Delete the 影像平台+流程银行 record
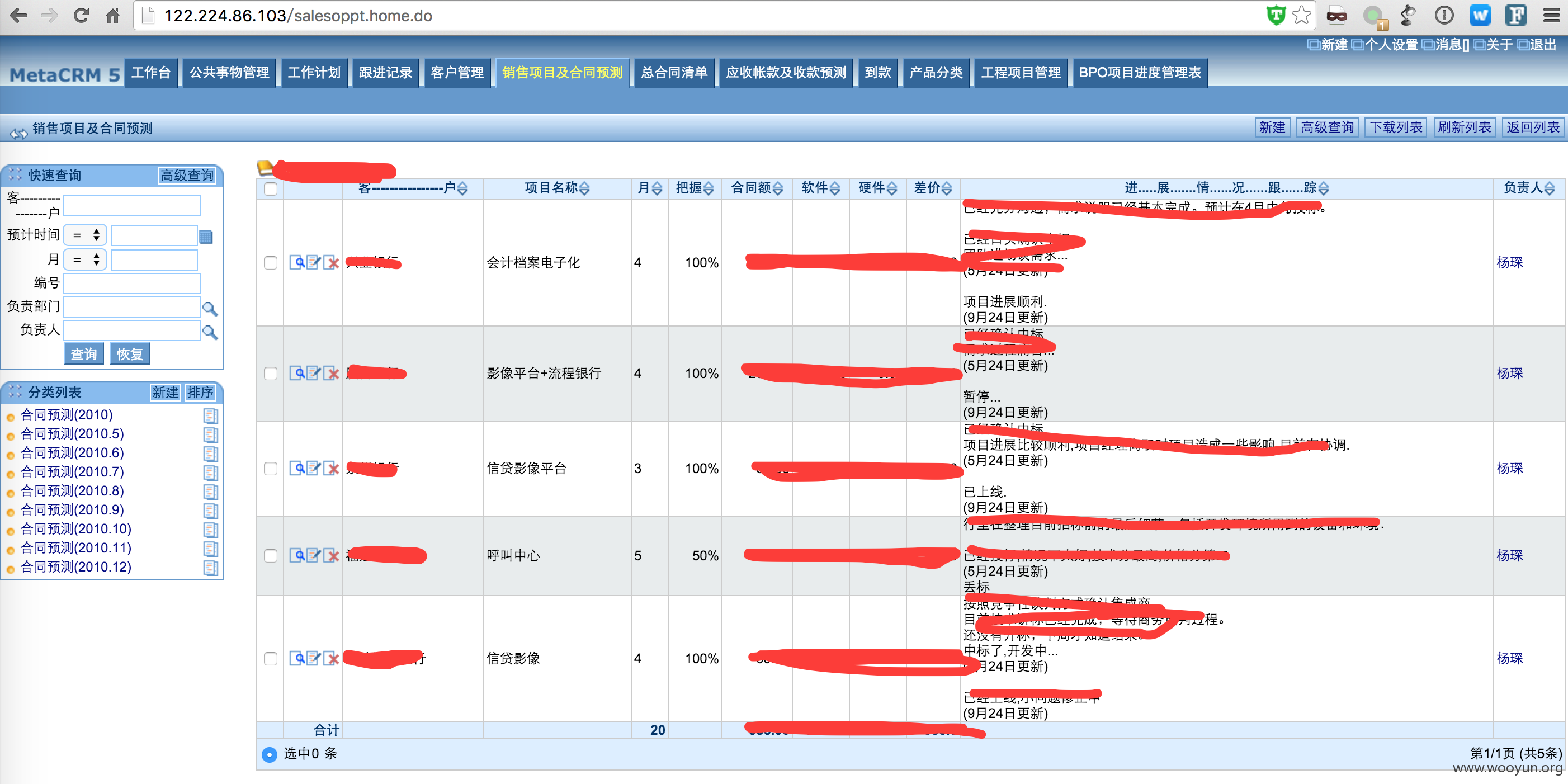Screen dimensions: 1568x784 click(331, 373)
